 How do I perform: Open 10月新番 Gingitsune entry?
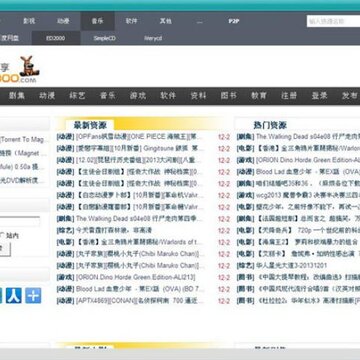click(139, 148)
